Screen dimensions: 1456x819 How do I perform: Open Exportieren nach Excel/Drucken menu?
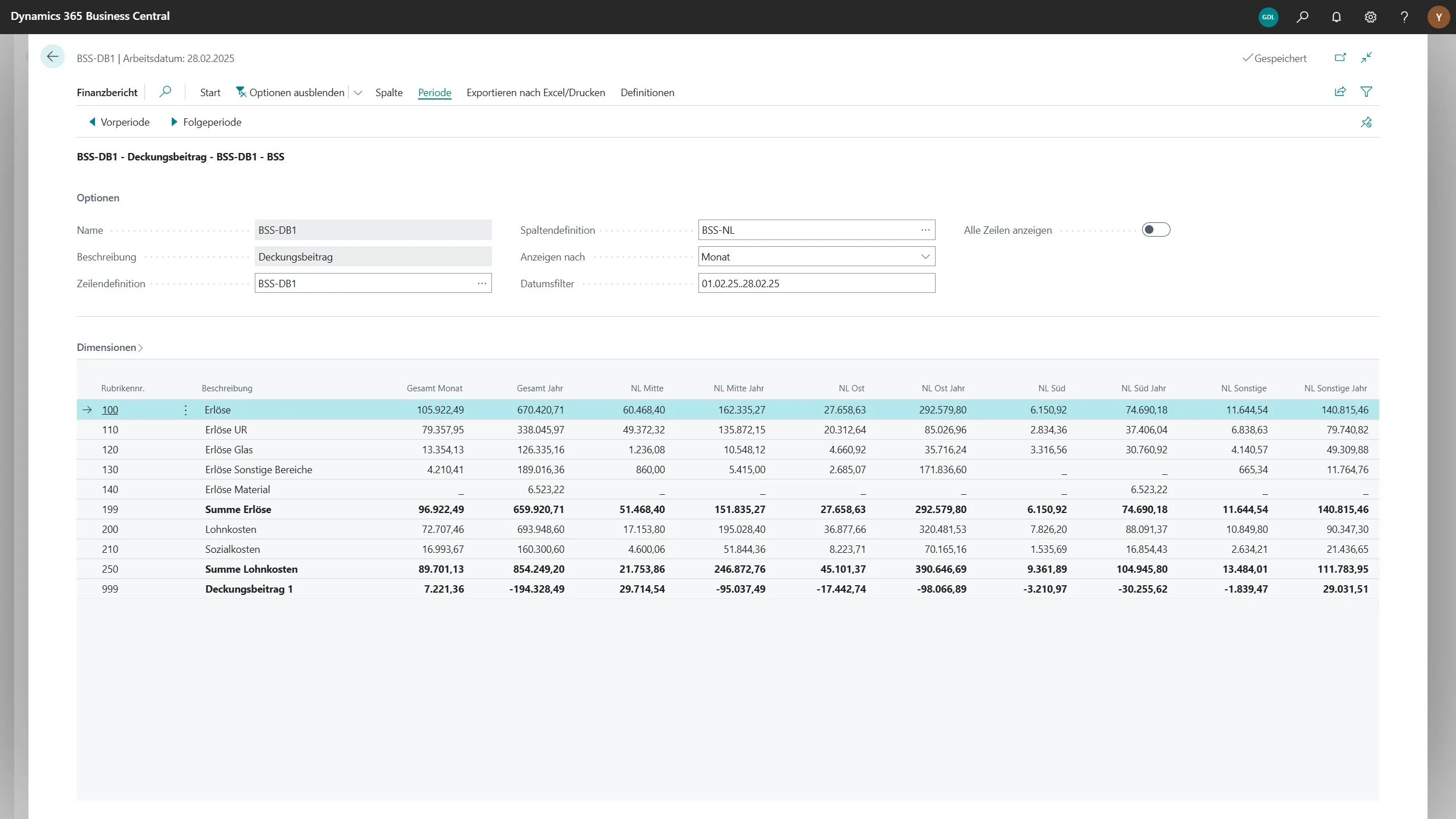point(535,93)
